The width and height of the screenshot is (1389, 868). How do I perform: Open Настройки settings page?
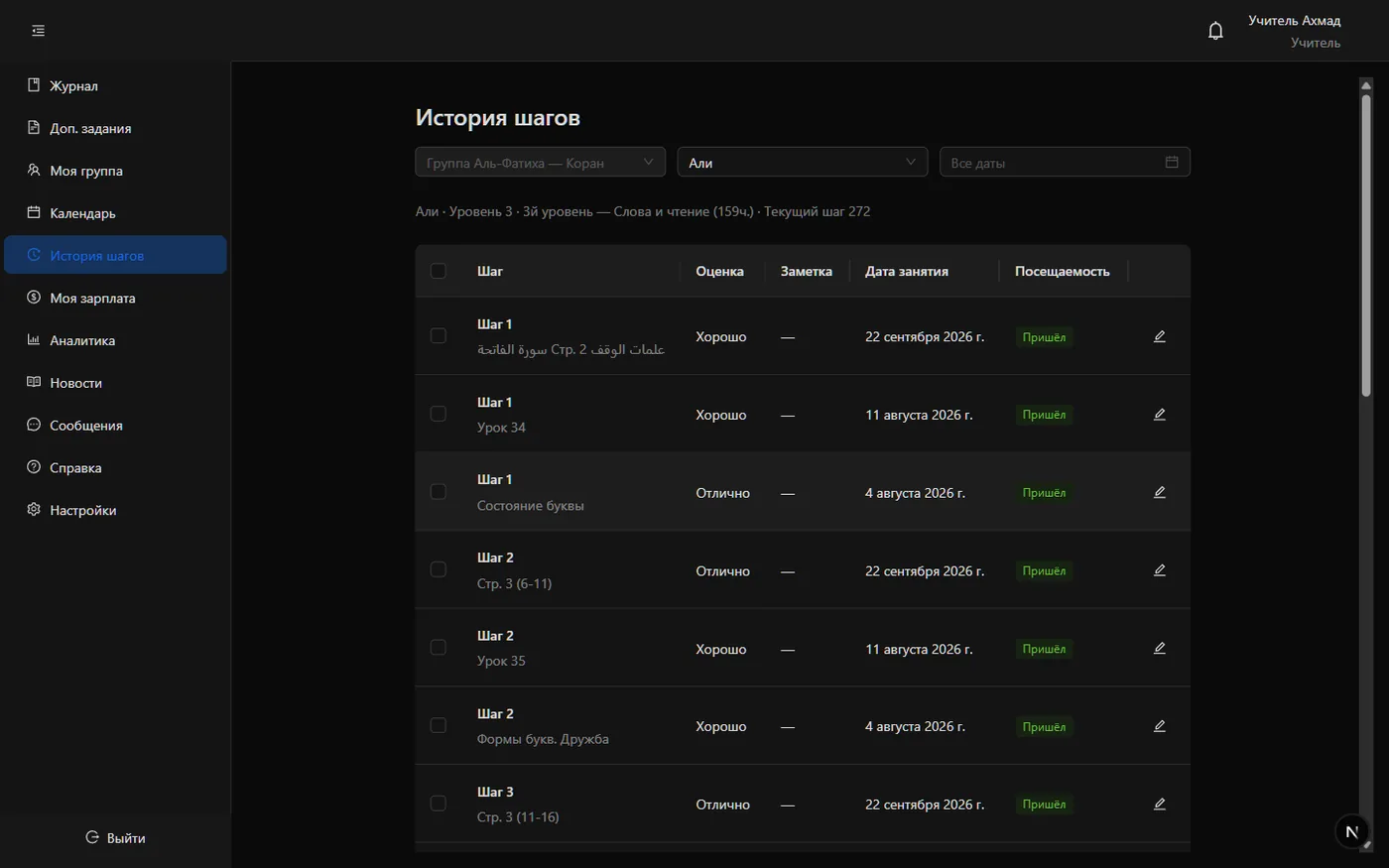pyautogui.click(x=115, y=510)
